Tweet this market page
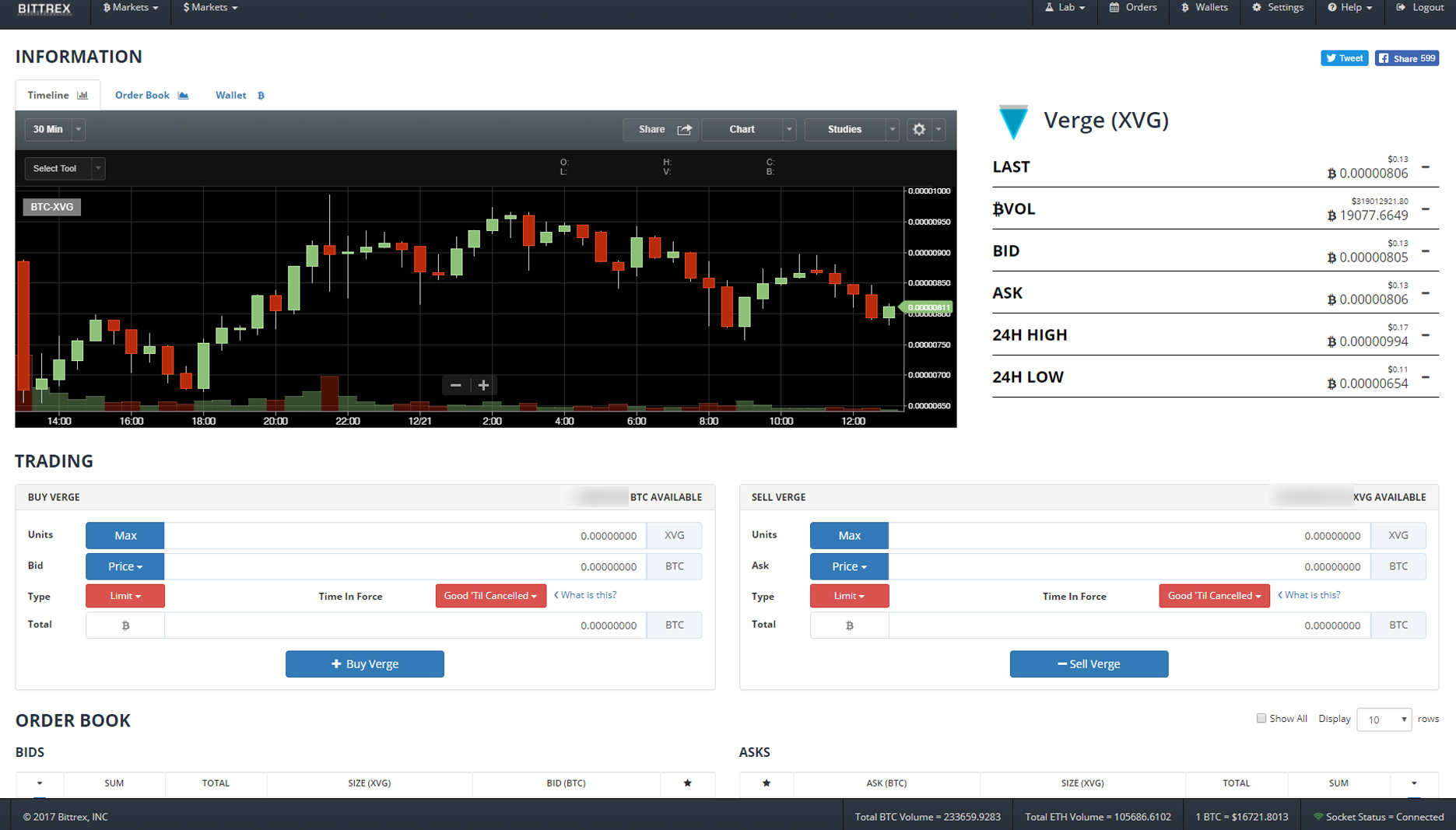 click(x=1344, y=58)
